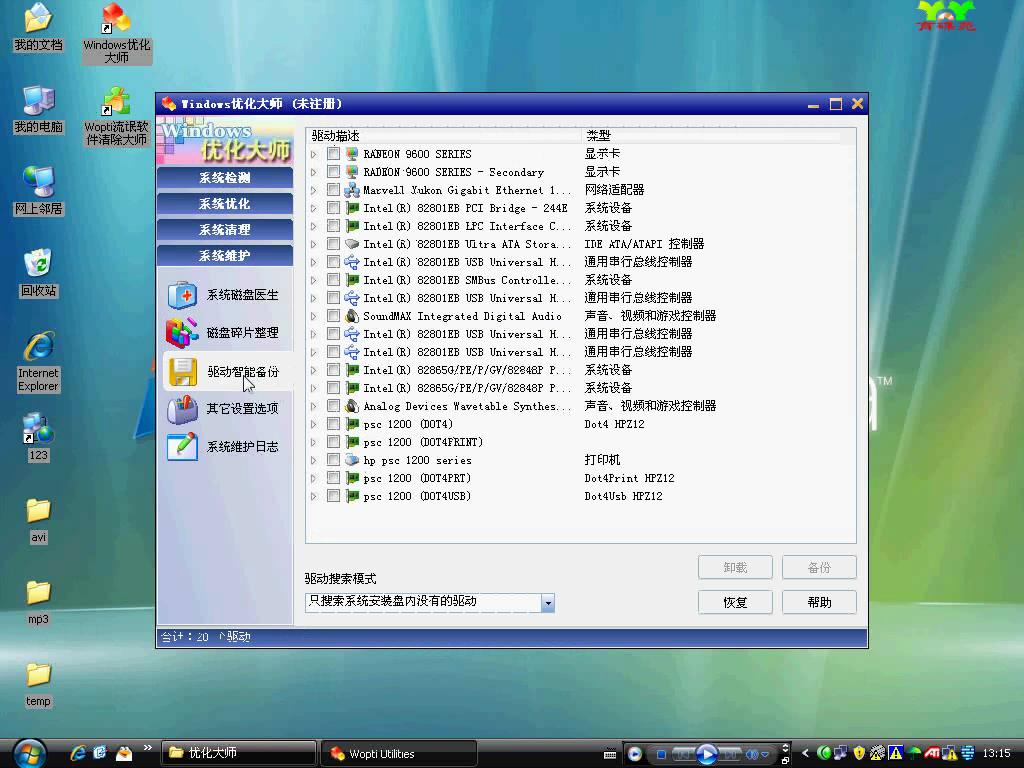Expand the psc 1200 (DOT4PRINT) driver row
Screen dimensions: 1024x768
coord(314,442)
